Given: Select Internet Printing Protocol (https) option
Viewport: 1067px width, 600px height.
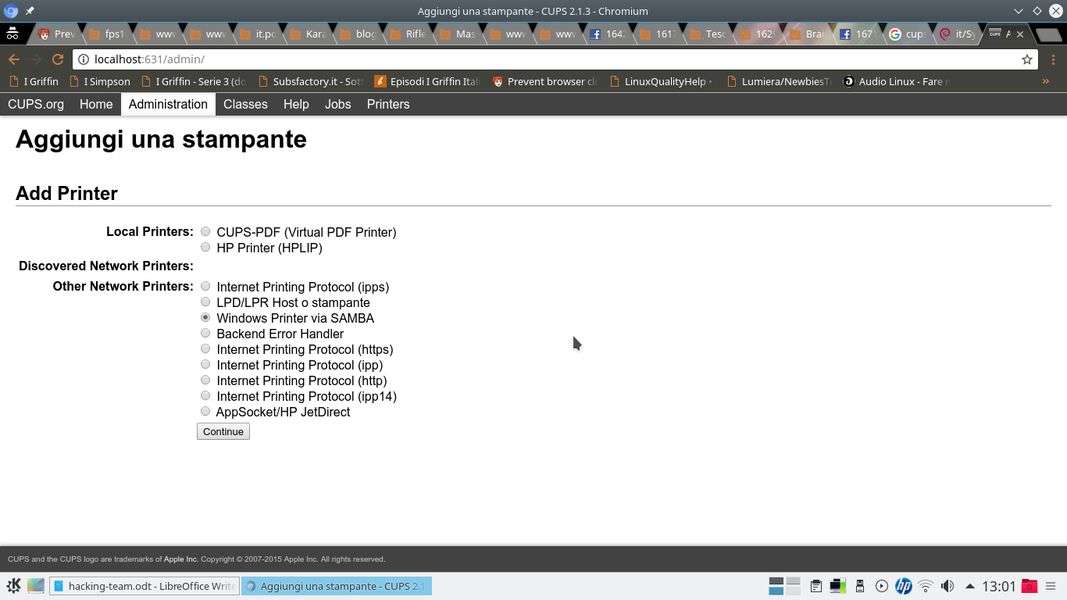Looking at the screenshot, I should click(206, 349).
